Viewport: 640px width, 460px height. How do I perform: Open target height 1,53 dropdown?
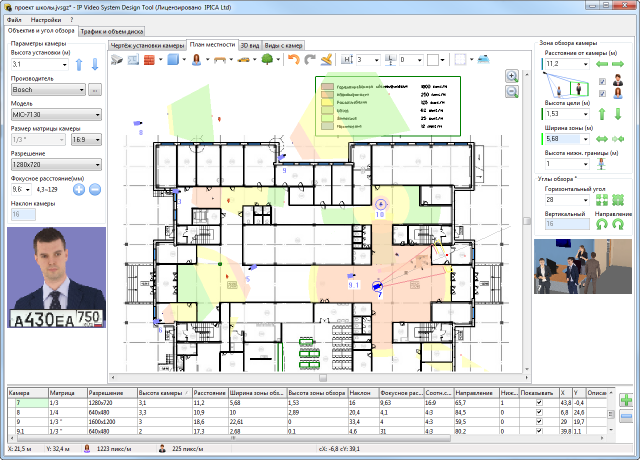tap(586, 114)
